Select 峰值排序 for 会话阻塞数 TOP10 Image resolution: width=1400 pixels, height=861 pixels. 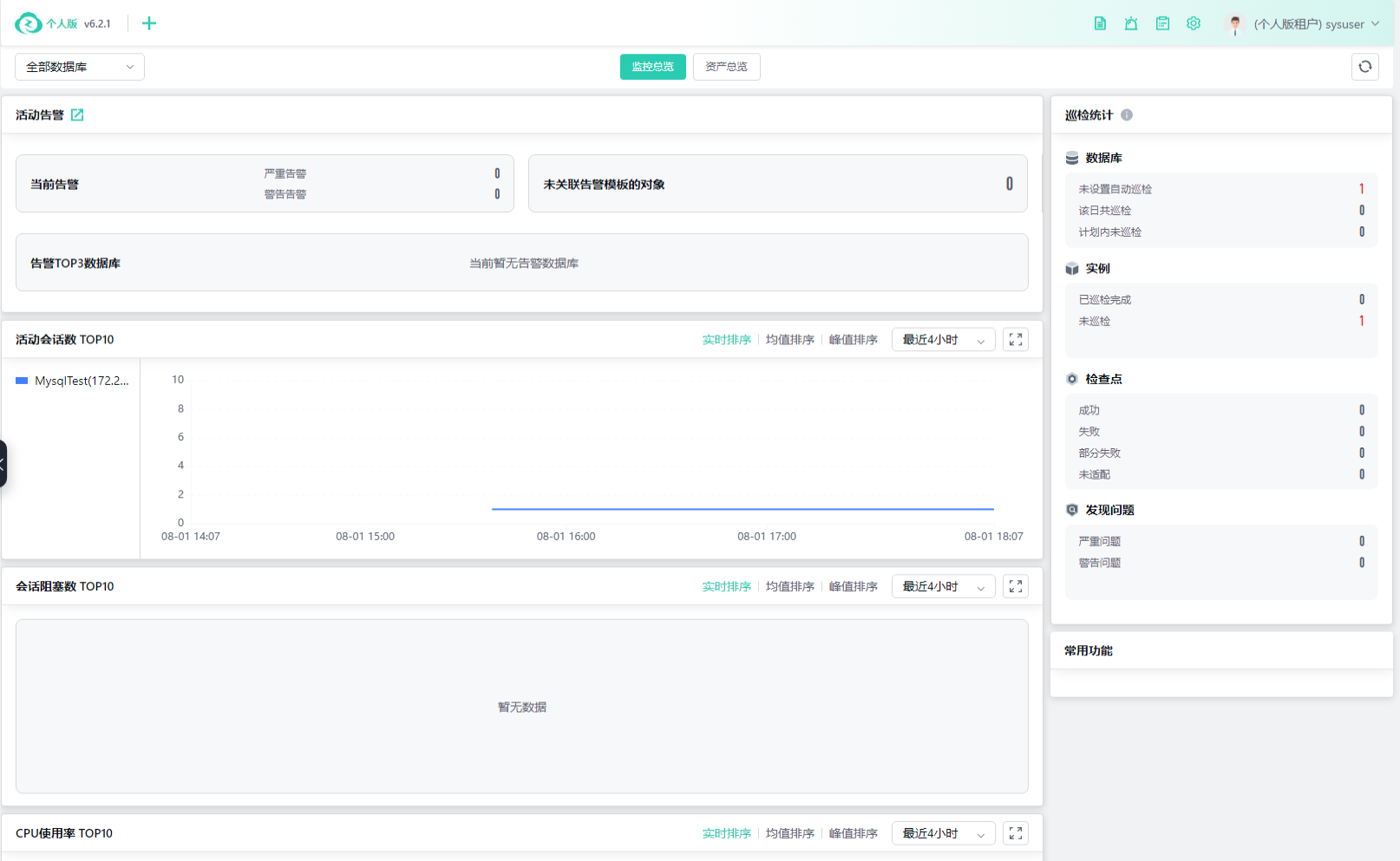854,587
